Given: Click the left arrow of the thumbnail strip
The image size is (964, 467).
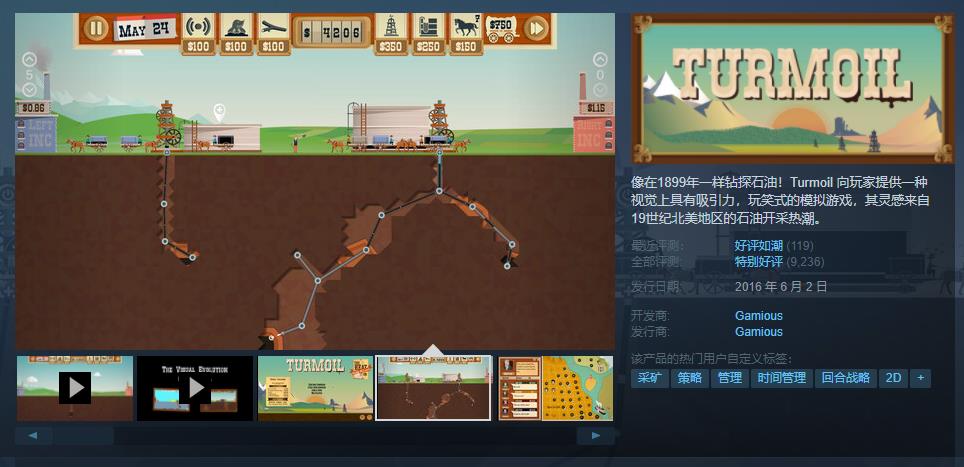Looking at the screenshot, I should (33, 436).
